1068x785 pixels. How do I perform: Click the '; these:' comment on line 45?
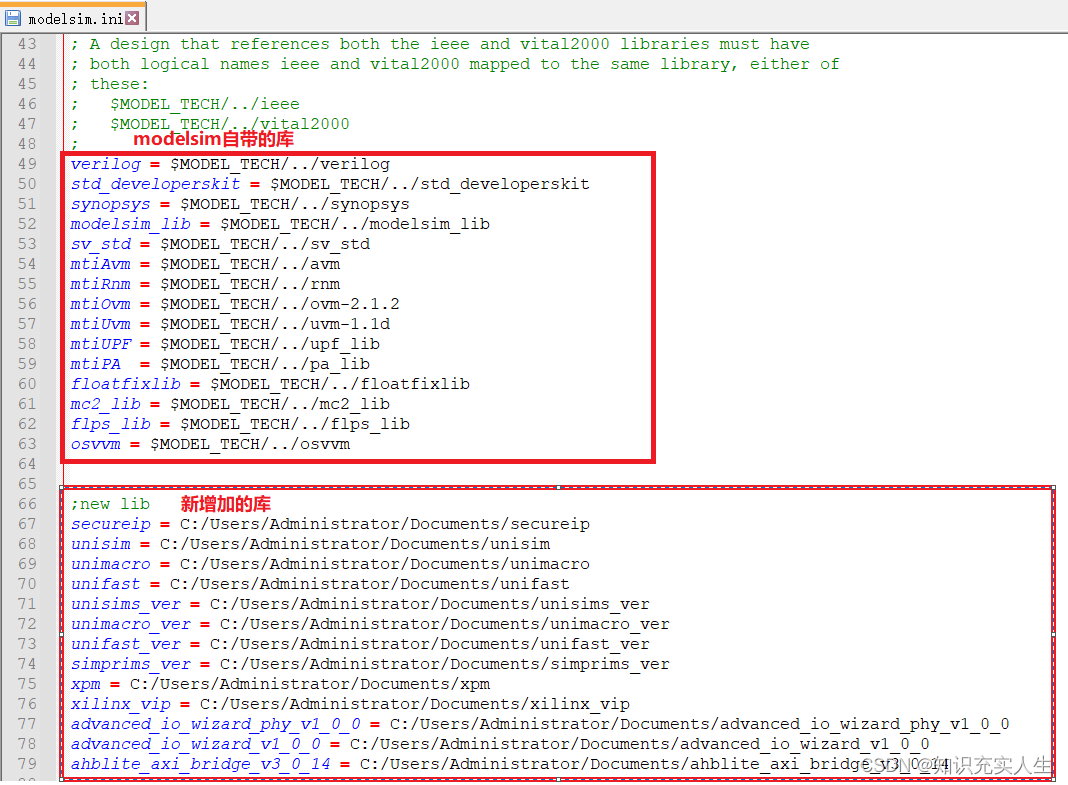pos(110,84)
